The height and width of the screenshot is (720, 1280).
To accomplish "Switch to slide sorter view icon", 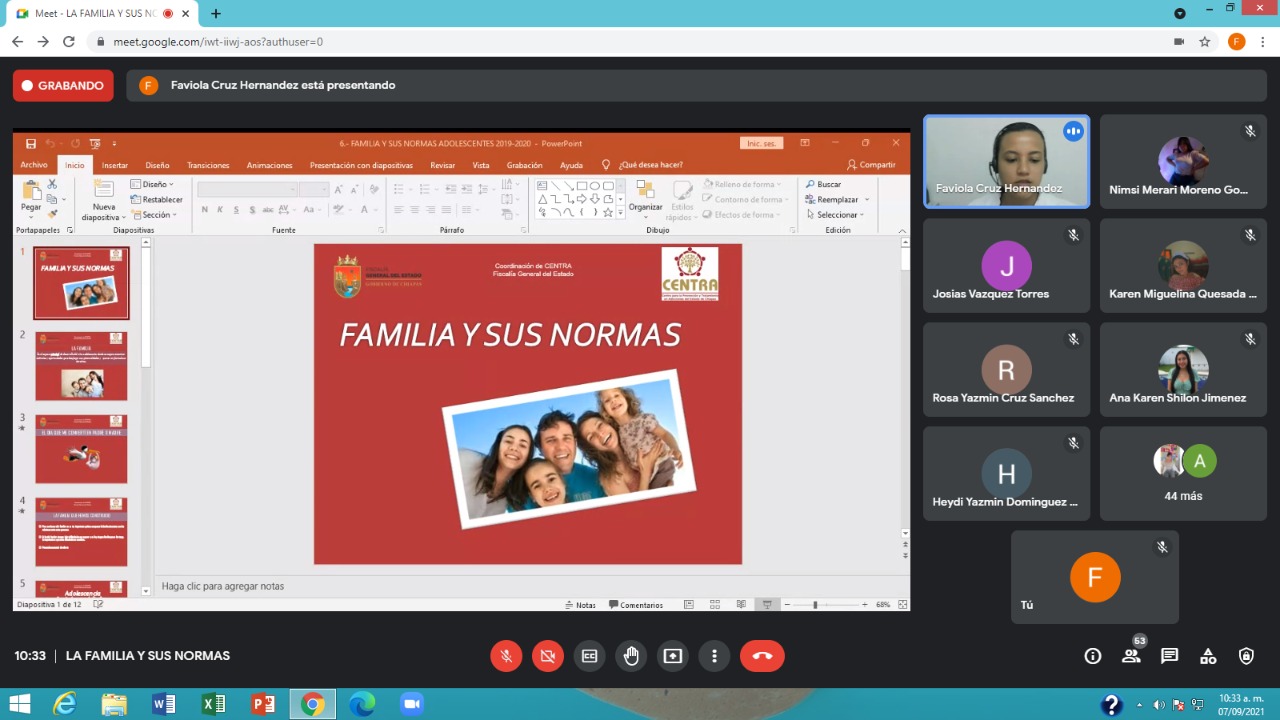I will click(x=715, y=605).
